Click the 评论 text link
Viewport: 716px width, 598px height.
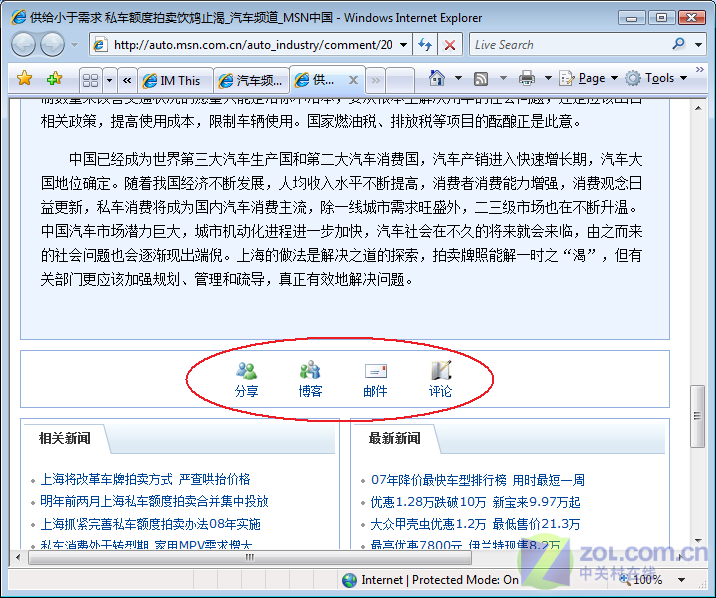coord(440,391)
